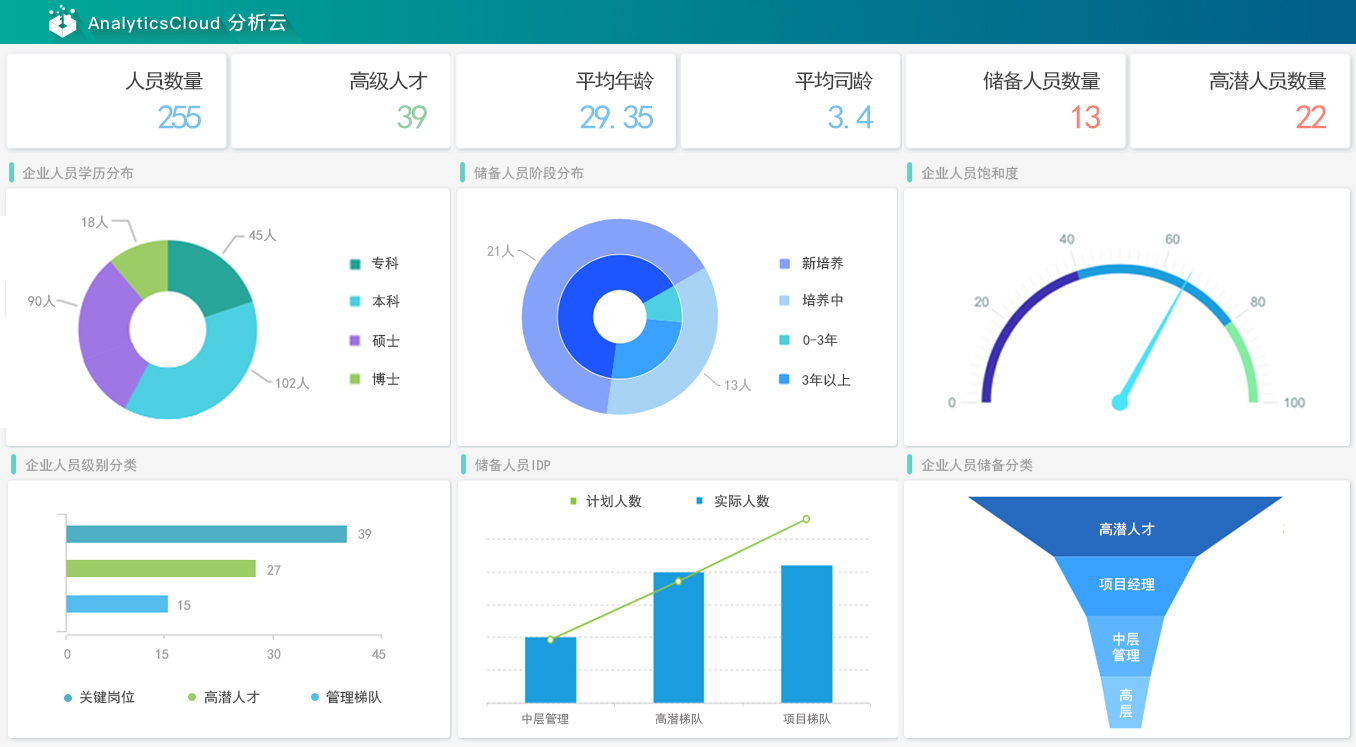
Task: Toggle 0-3年 legend item
Action: click(x=808, y=340)
